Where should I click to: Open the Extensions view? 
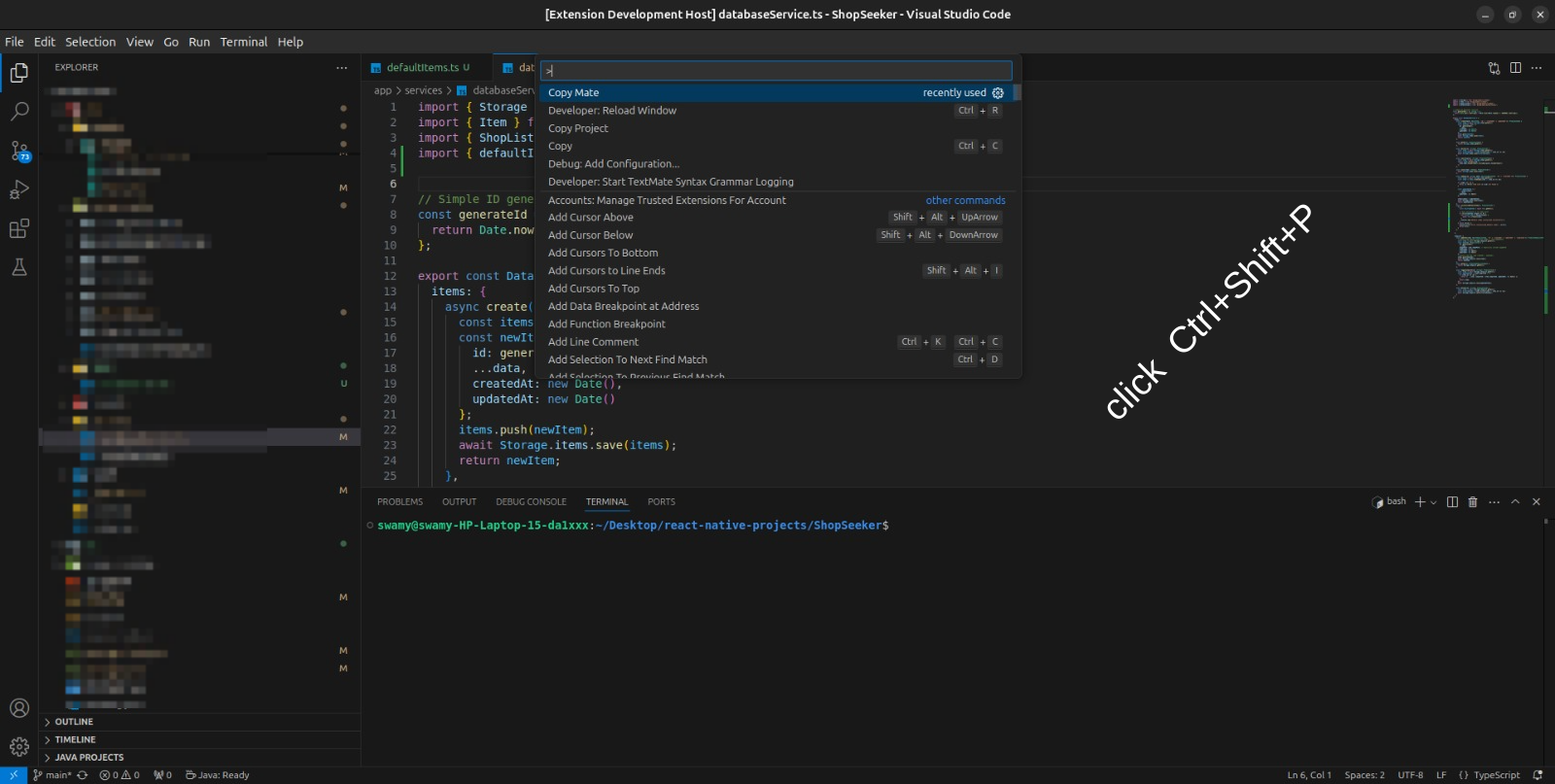coord(18,228)
